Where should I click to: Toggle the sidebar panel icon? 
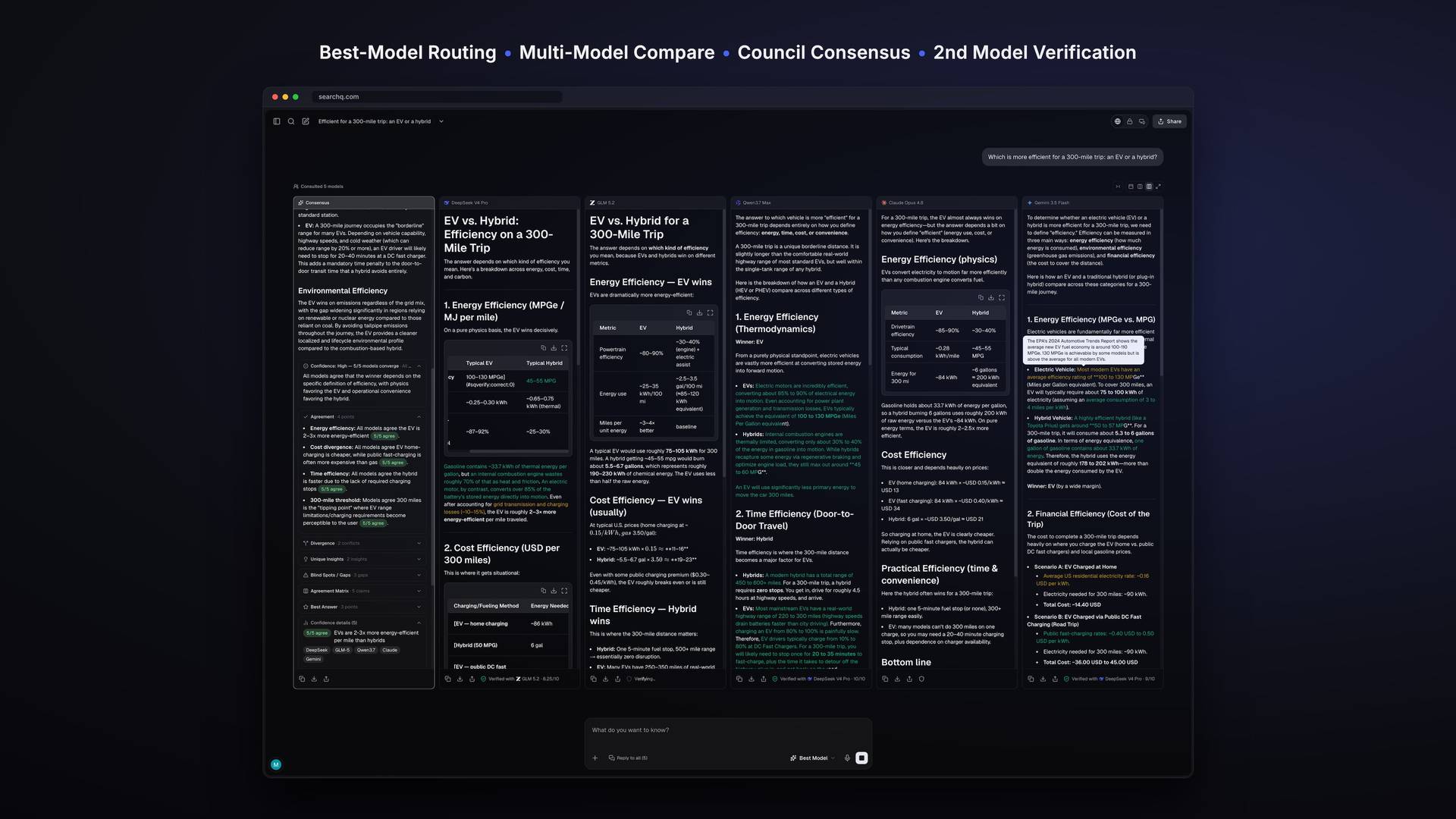click(x=277, y=121)
